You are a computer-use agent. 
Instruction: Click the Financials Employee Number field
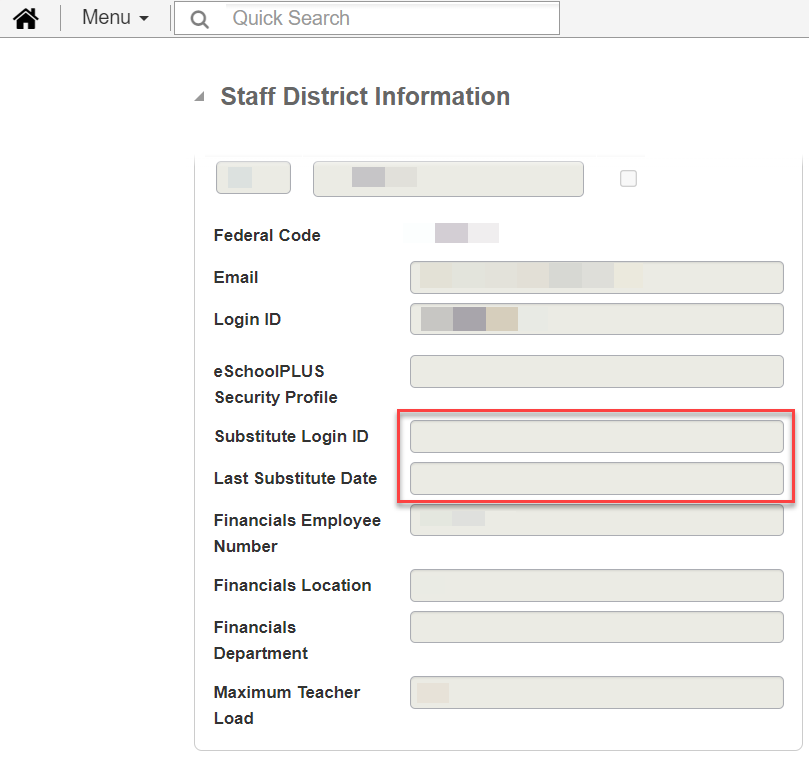point(596,520)
